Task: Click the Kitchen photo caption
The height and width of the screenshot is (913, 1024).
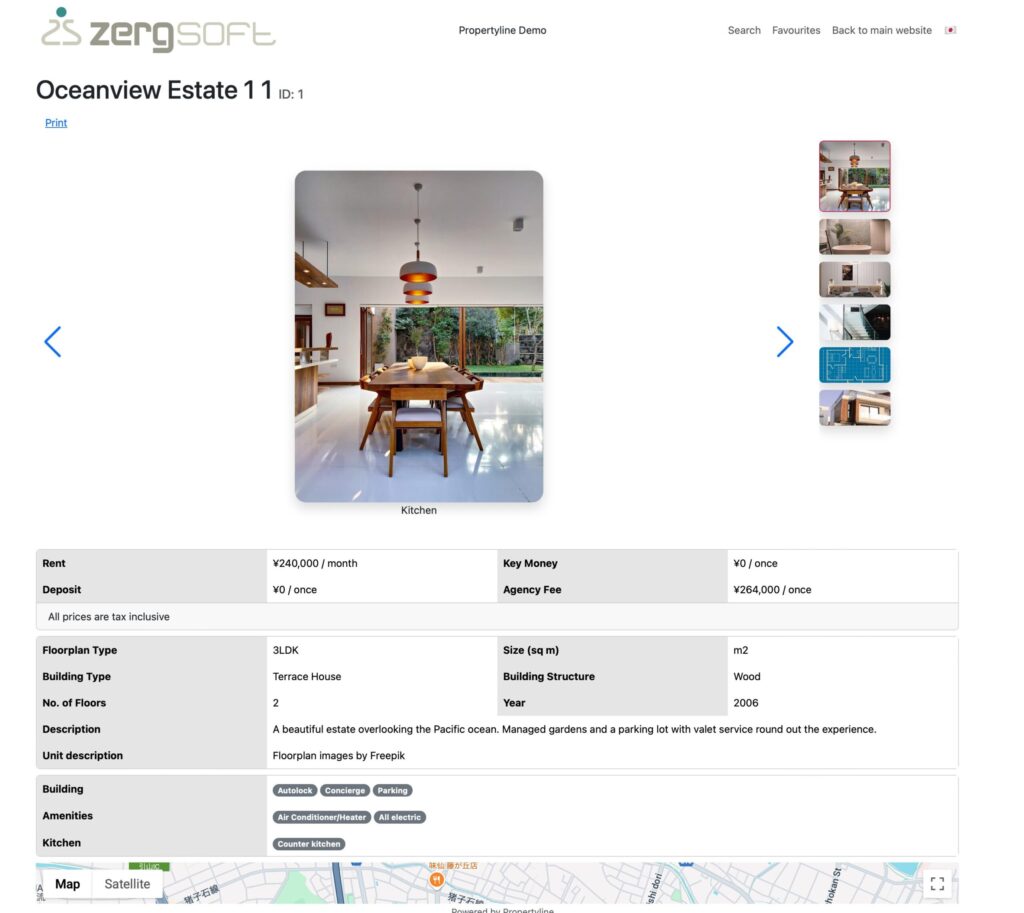Action: click(x=419, y=510)
